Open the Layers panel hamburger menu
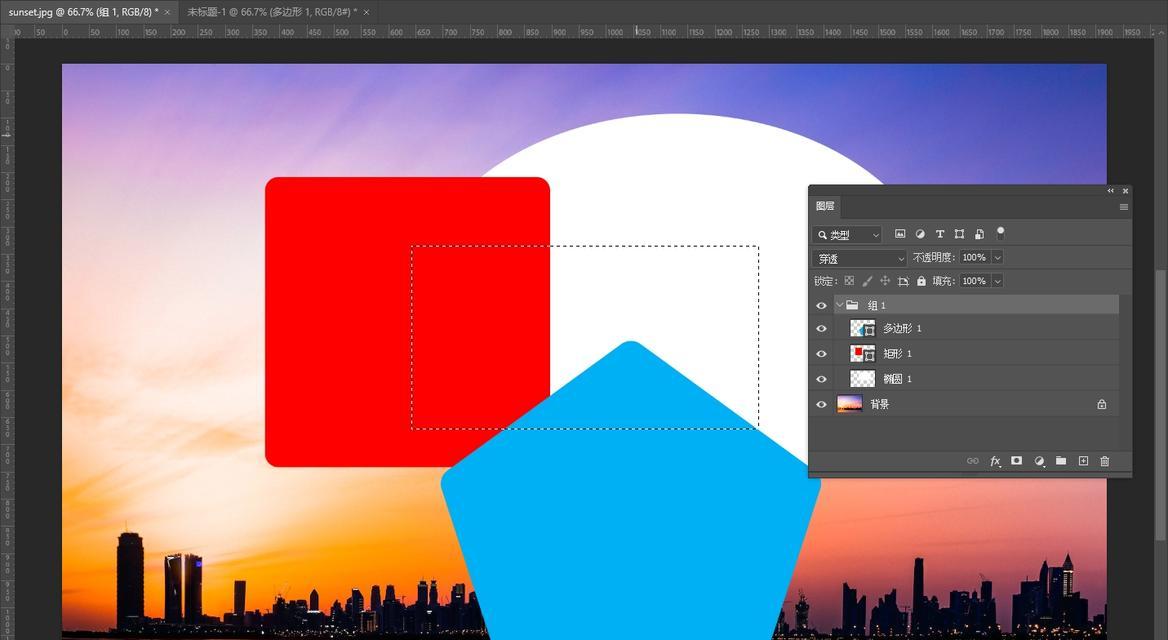Image resolution: width=1168 pixels, height=640 pixels. (x=1123, y=207)
